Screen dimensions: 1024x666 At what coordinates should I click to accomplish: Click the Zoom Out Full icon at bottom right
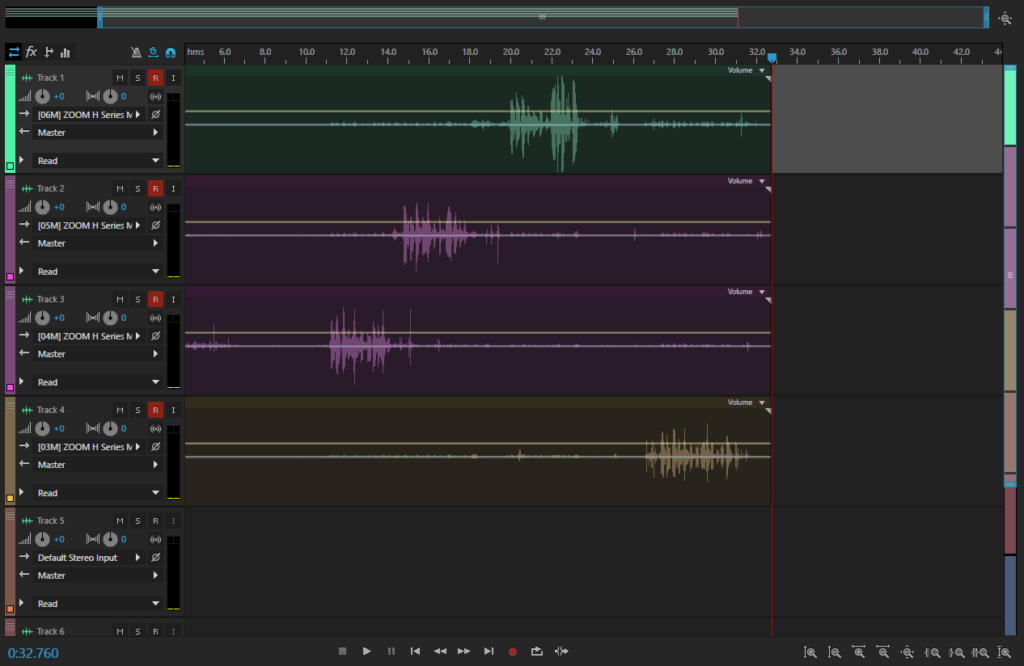click(907, 652)
